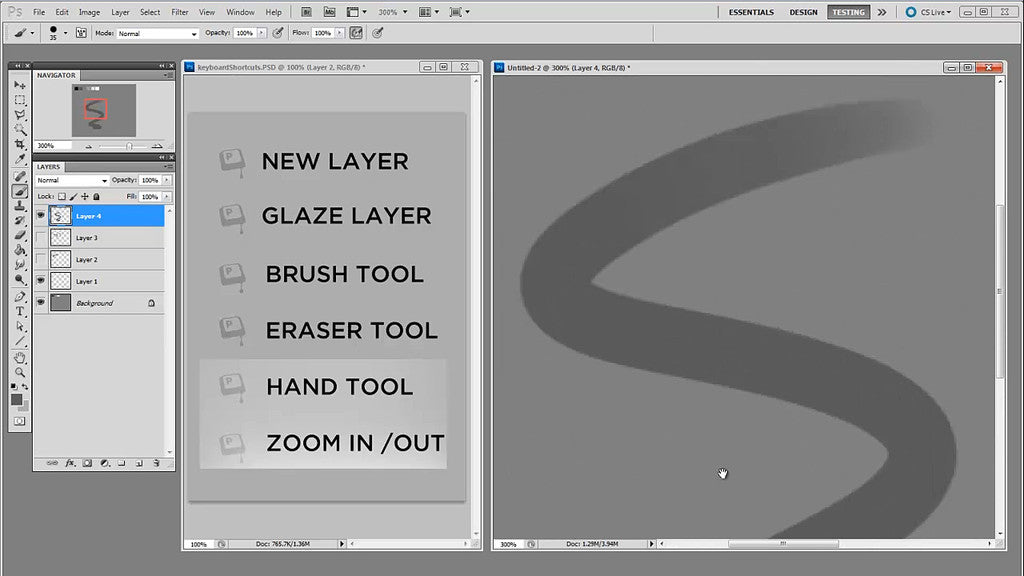This screenshot has height=576, width=1024.
Task: Open the brush preset picker arrow
Action: tap(65, 33)
